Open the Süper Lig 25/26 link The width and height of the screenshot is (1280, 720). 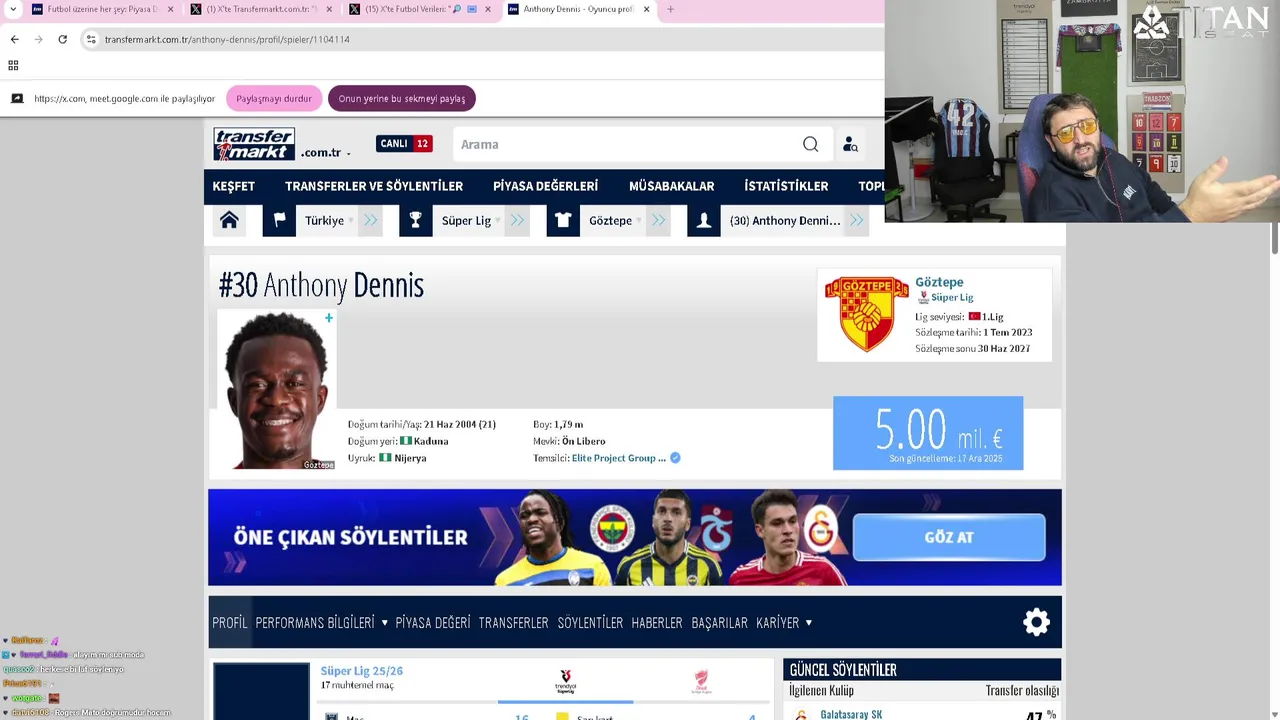(361, 671)
